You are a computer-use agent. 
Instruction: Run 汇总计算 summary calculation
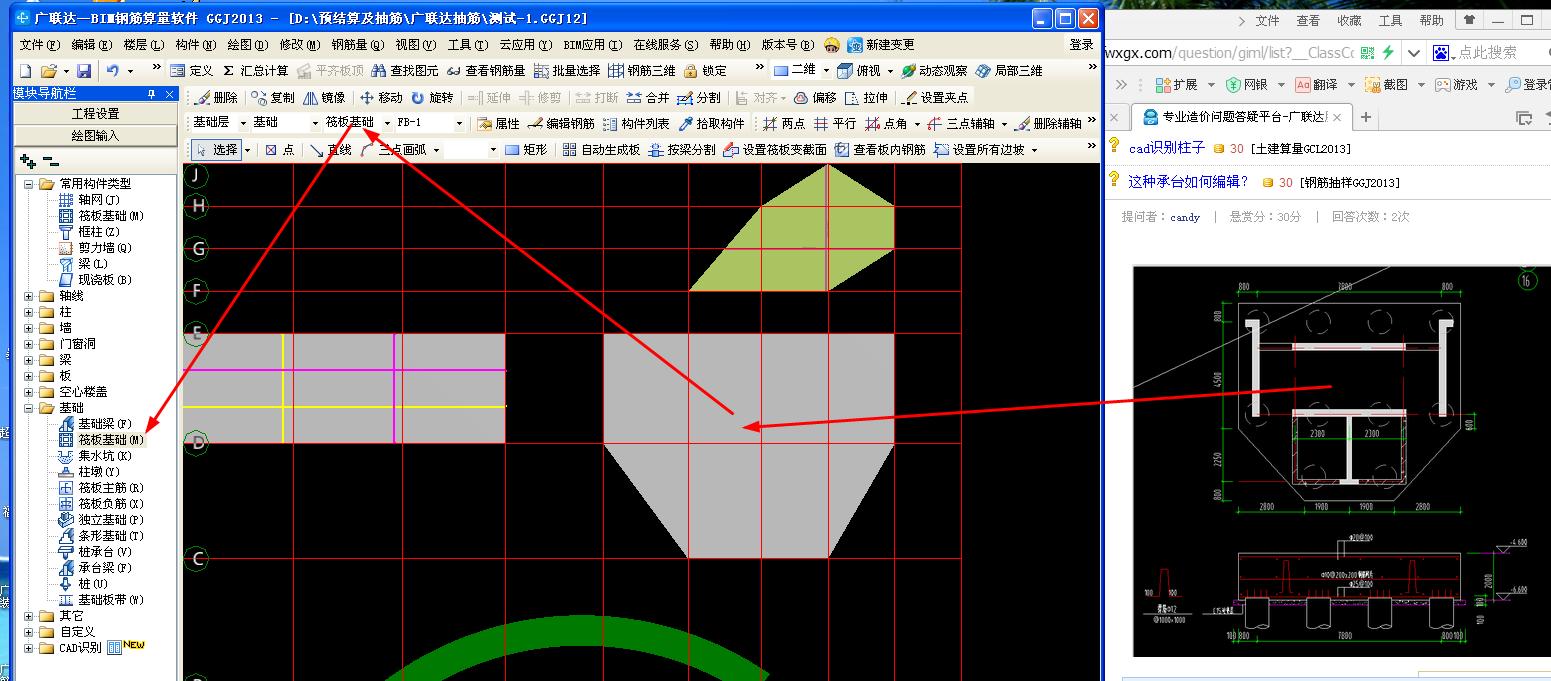(255, 71)
